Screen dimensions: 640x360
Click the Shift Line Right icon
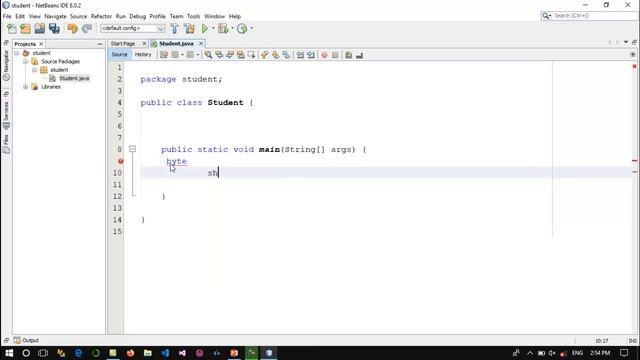coord(311,55)
